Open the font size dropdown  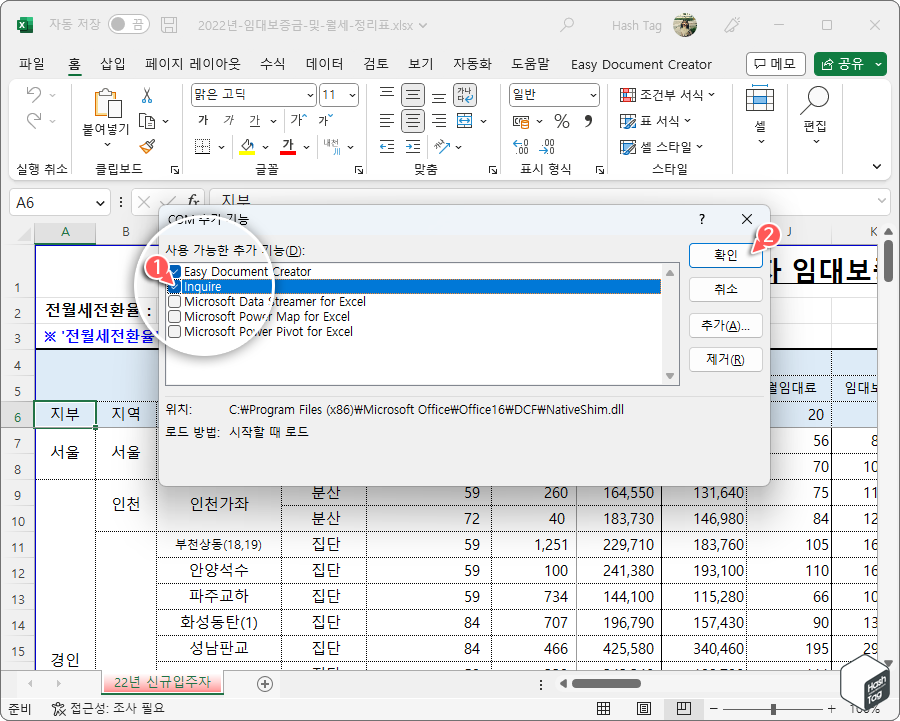pyautogui.click(x=352, y=95)
